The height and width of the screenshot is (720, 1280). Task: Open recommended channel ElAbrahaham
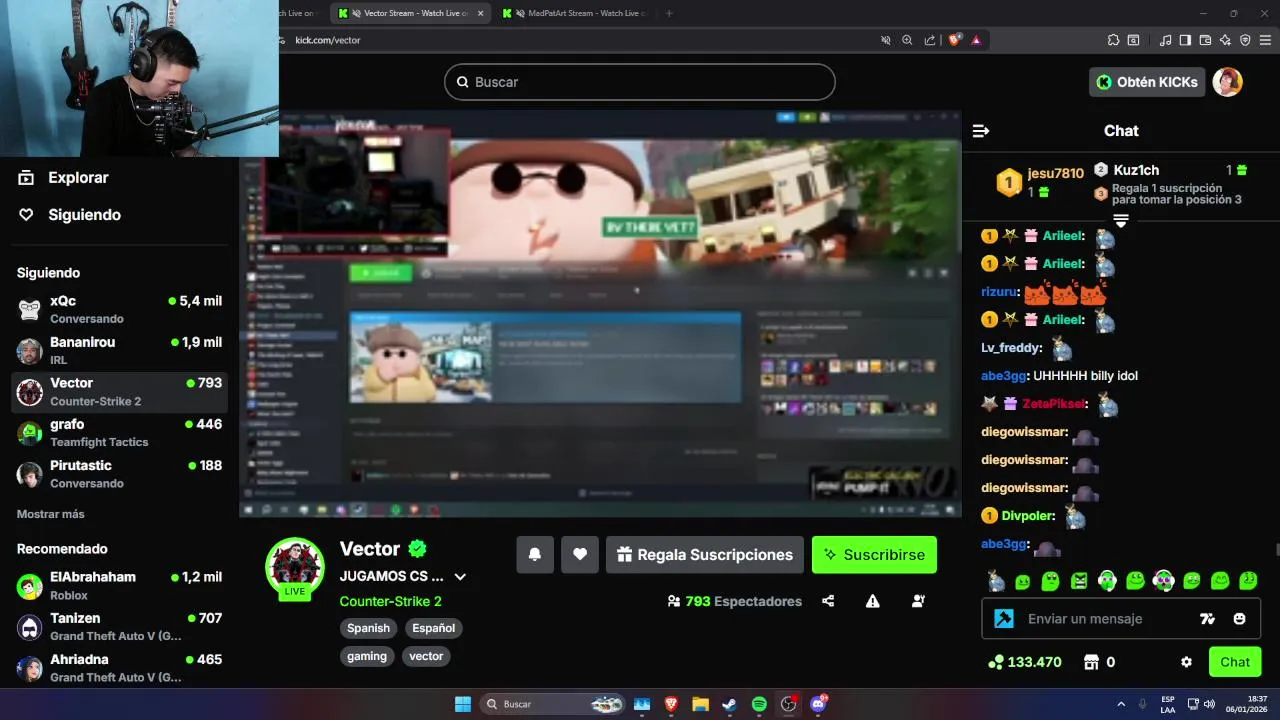click(119, 585)
